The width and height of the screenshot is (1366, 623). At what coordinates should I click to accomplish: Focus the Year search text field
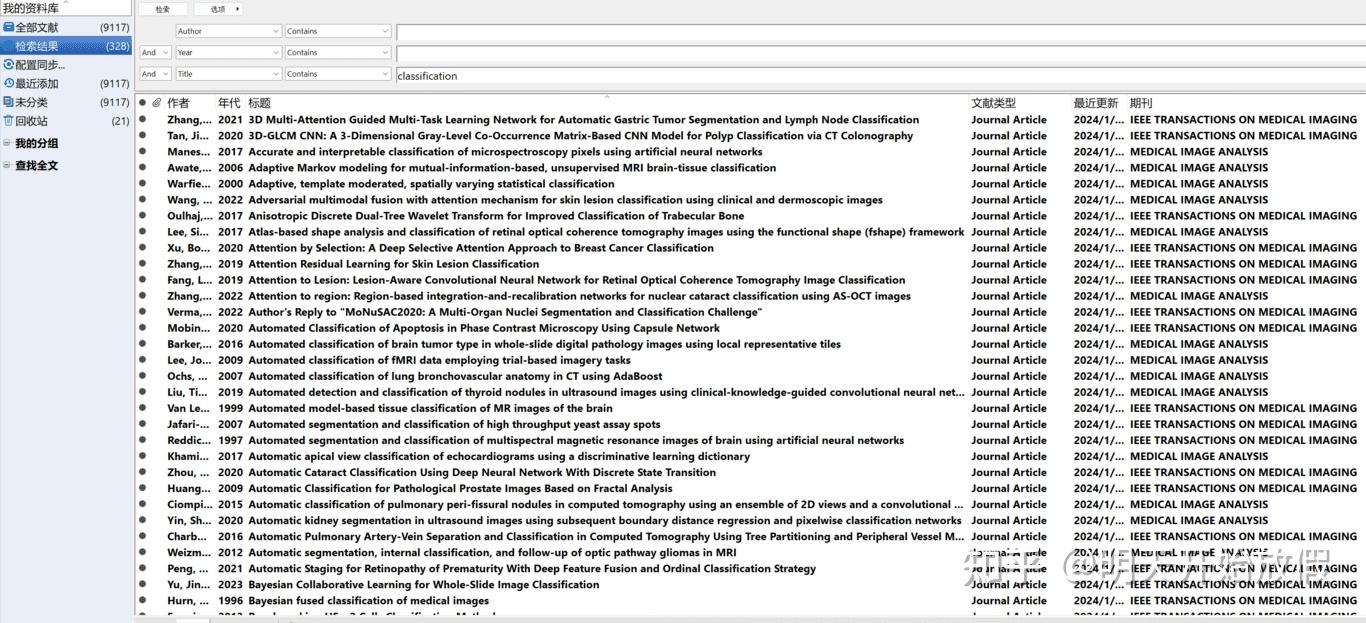click(880, 53)
